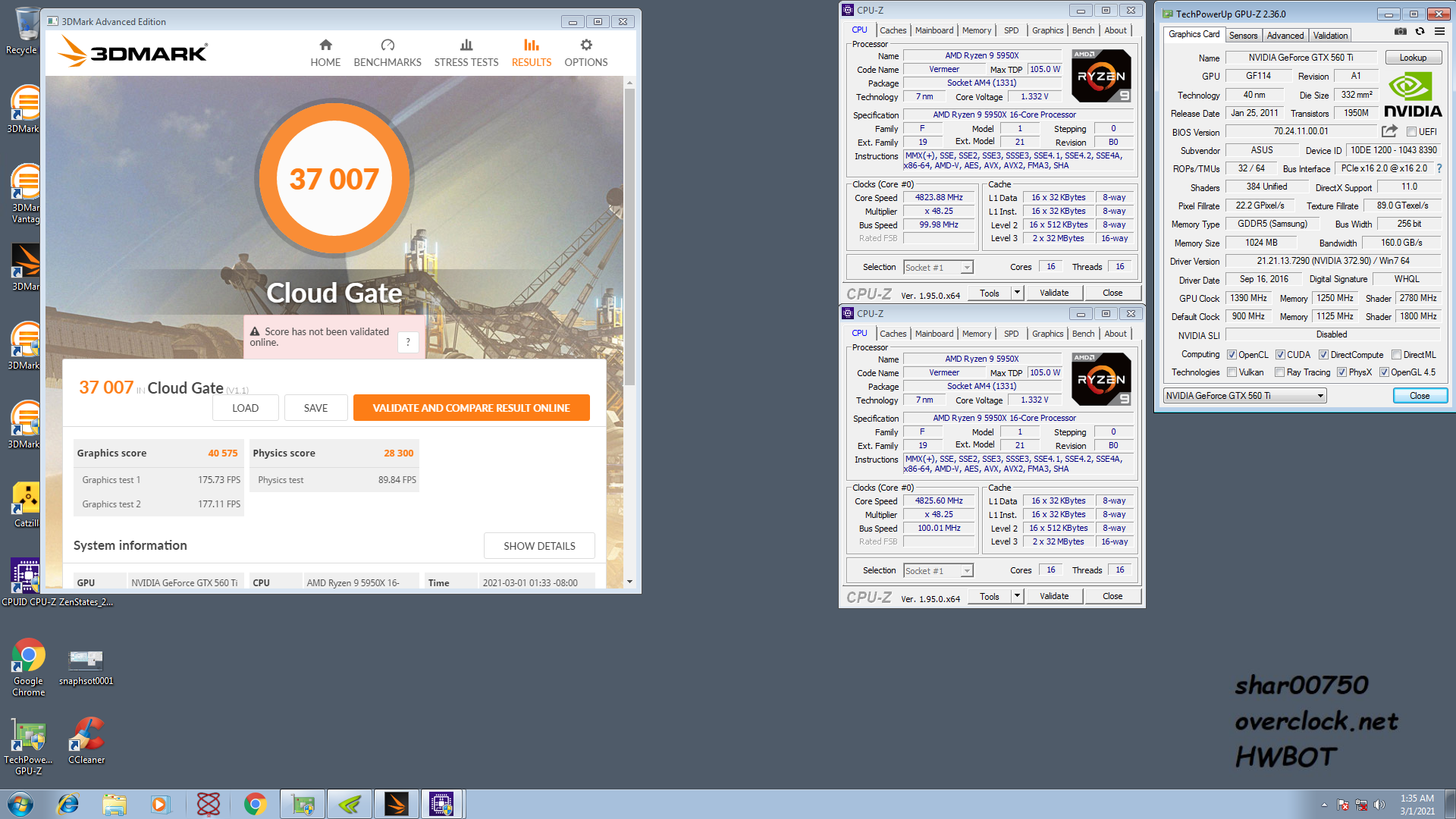Toggle the DirectML checkbox
Viewport: 1456px width, 819px height.
click(x=1396, y=355)
